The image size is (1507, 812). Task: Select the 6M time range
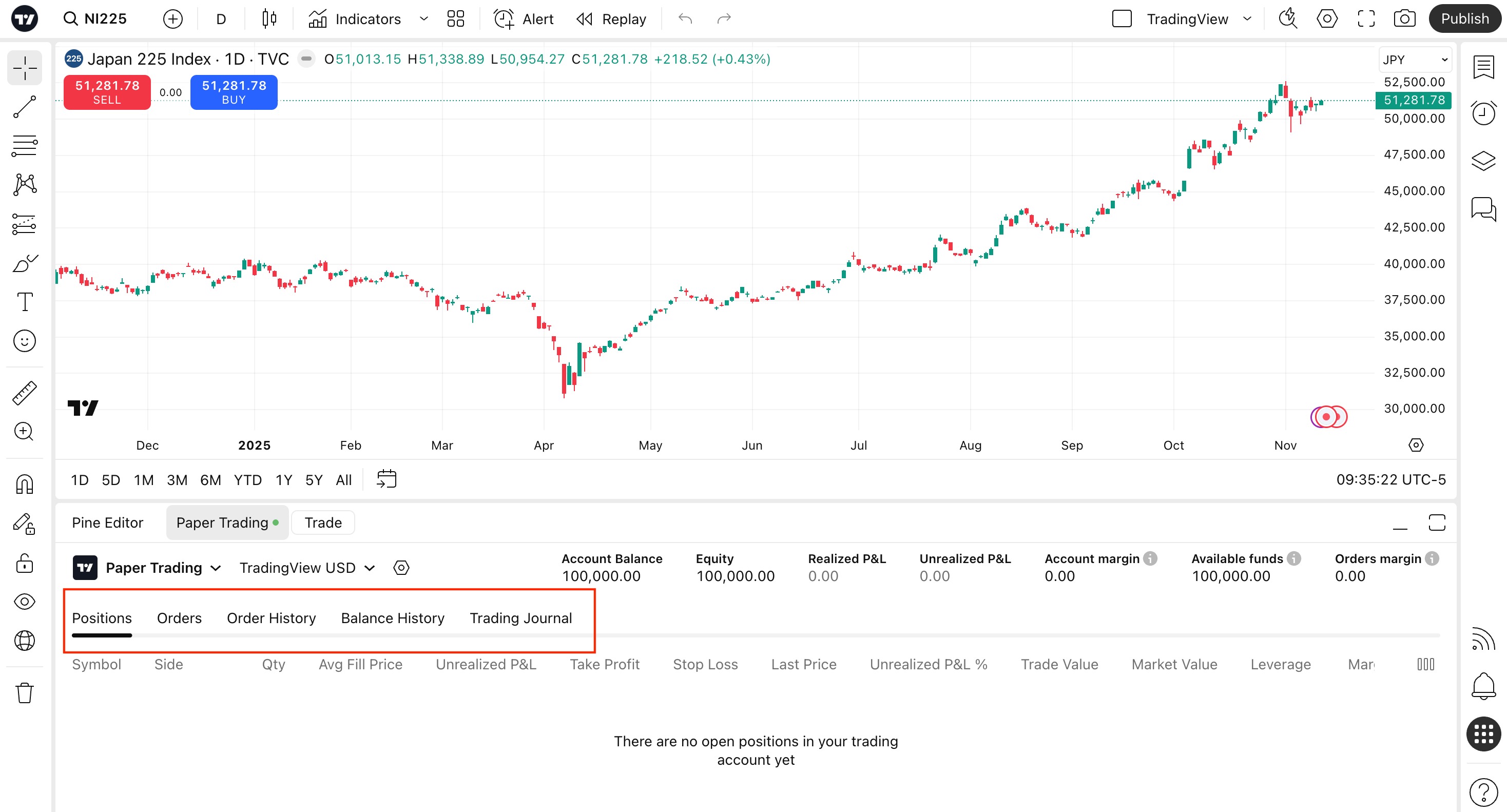tap(210, 480)
